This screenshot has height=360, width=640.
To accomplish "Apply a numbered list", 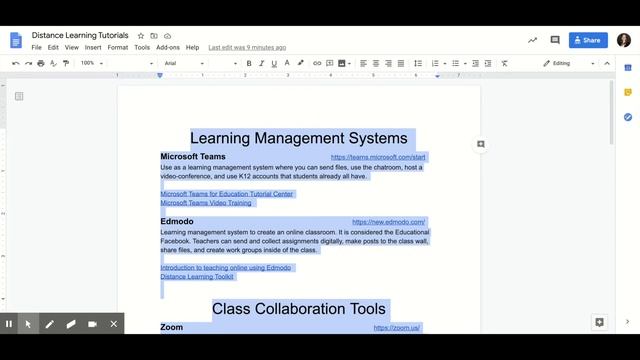I will click(x=435, y=63).
